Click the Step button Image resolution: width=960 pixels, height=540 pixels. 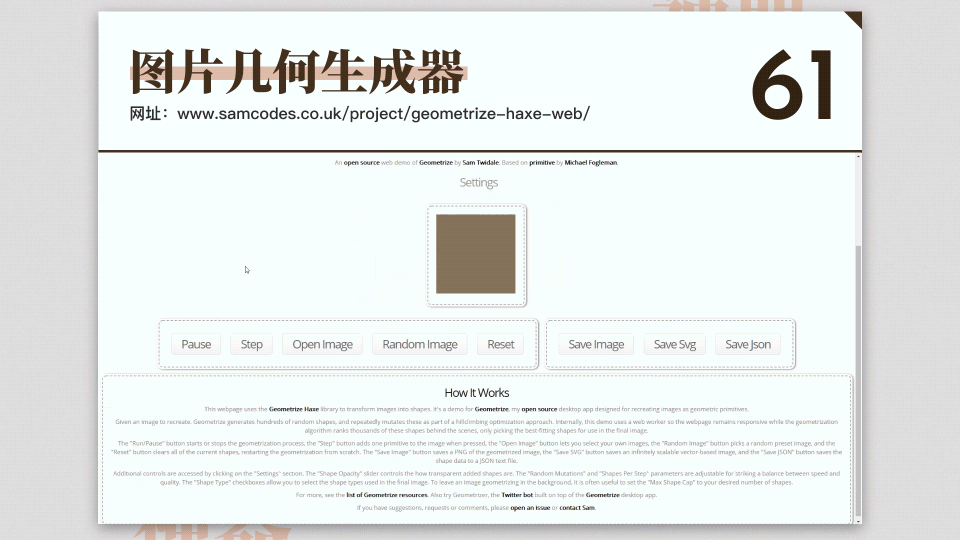[252, 344]
